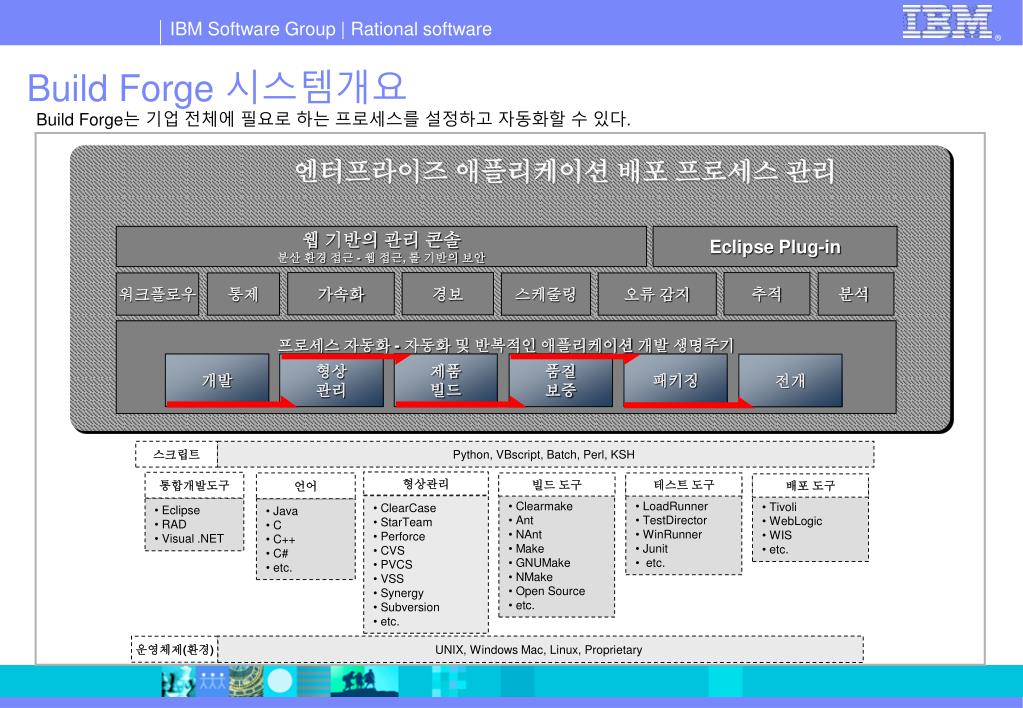
Task: Click the '배포 도구' column header
Action: [x=810, y=485]
